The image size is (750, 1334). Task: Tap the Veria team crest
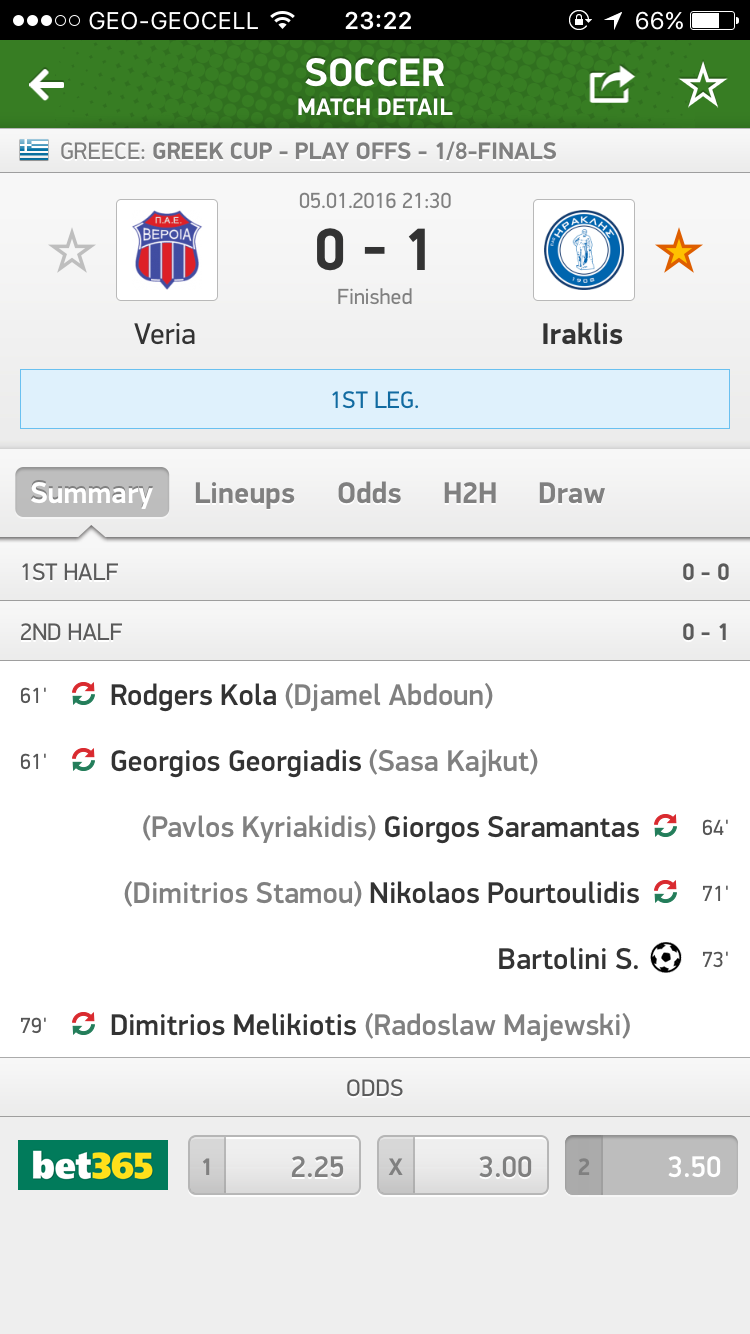point(167,250)
